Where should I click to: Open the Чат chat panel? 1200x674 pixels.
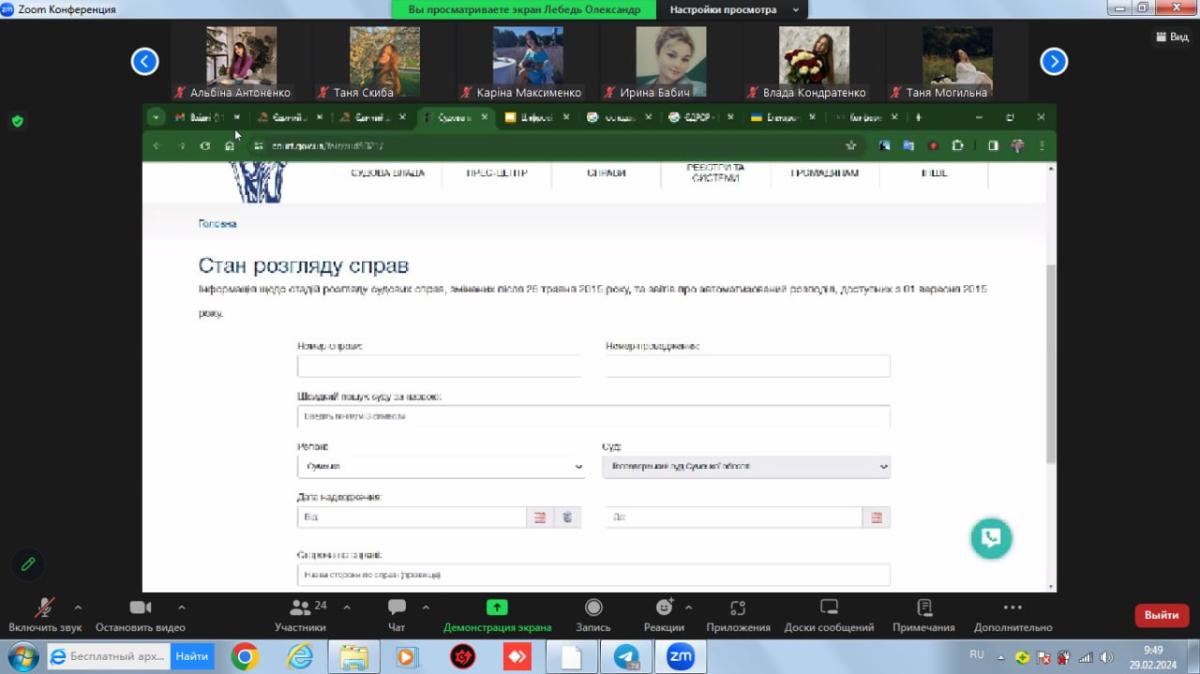[397, 614]
